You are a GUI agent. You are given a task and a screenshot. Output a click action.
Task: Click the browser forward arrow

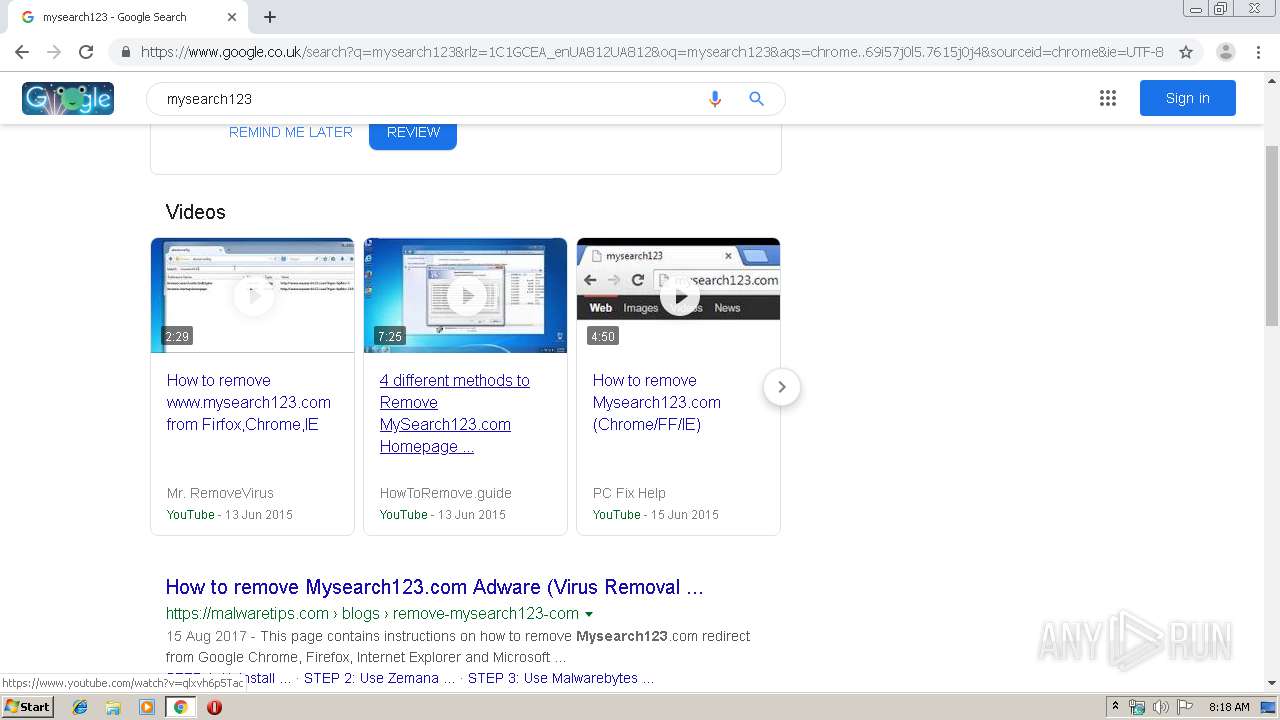click(54, 52)
